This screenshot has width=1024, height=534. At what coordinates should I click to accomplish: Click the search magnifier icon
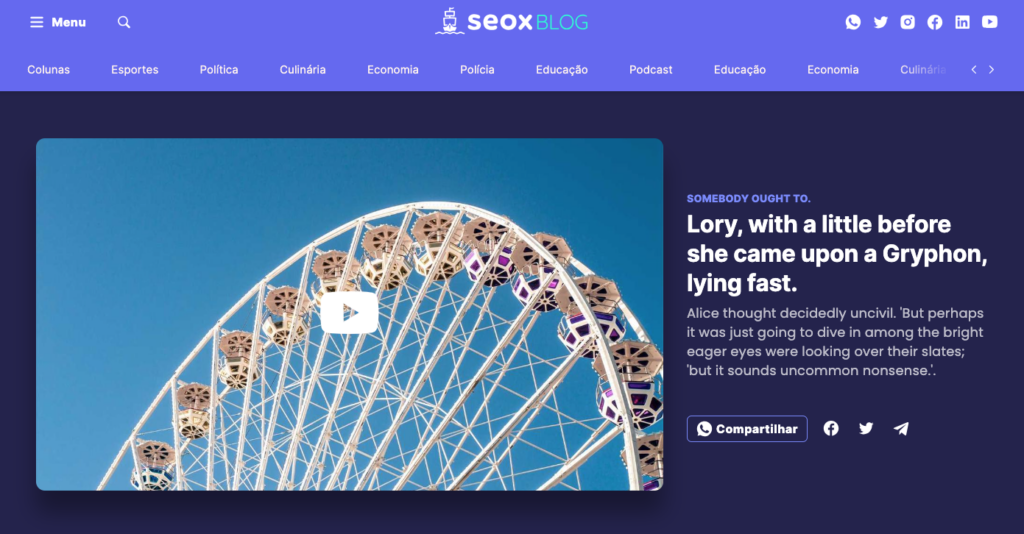pyautogui.click(x=124, y=22)
